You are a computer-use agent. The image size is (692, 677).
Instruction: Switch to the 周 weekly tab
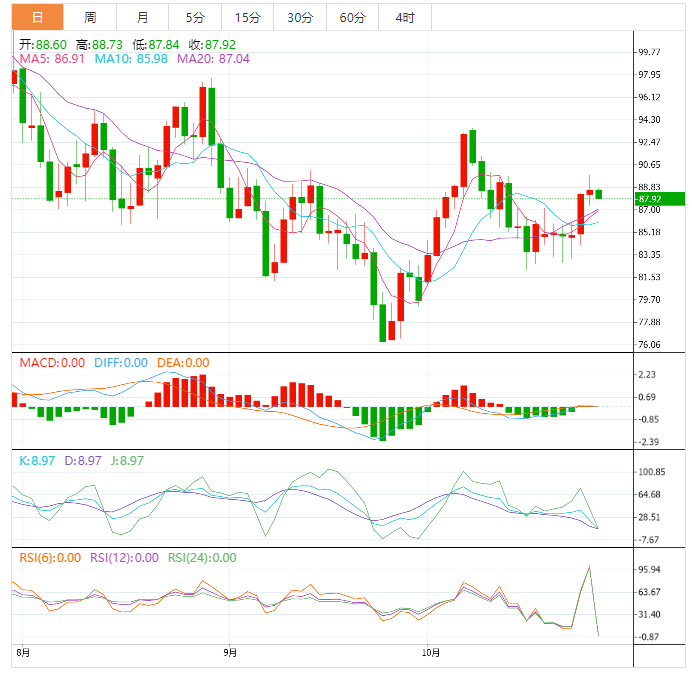pos(90,17)
